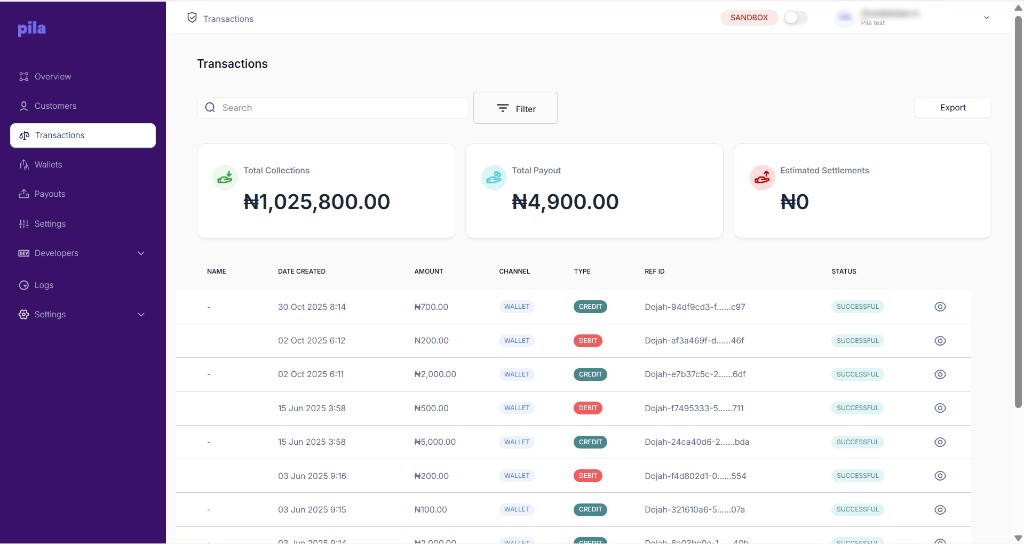View details of the ₦2,000.00 credit on 02 Oct

pyautogui.click(x=940, y=375)
